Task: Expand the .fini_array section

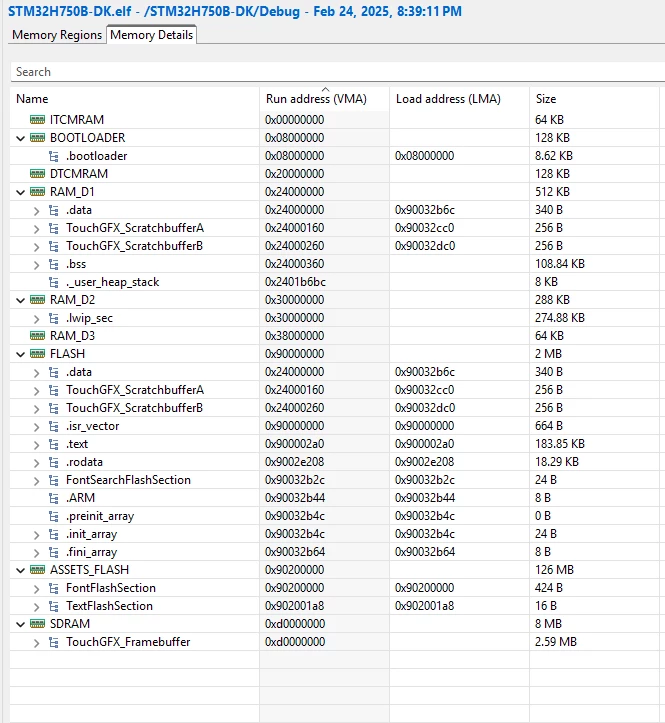Action: click(x=36, y=553)
